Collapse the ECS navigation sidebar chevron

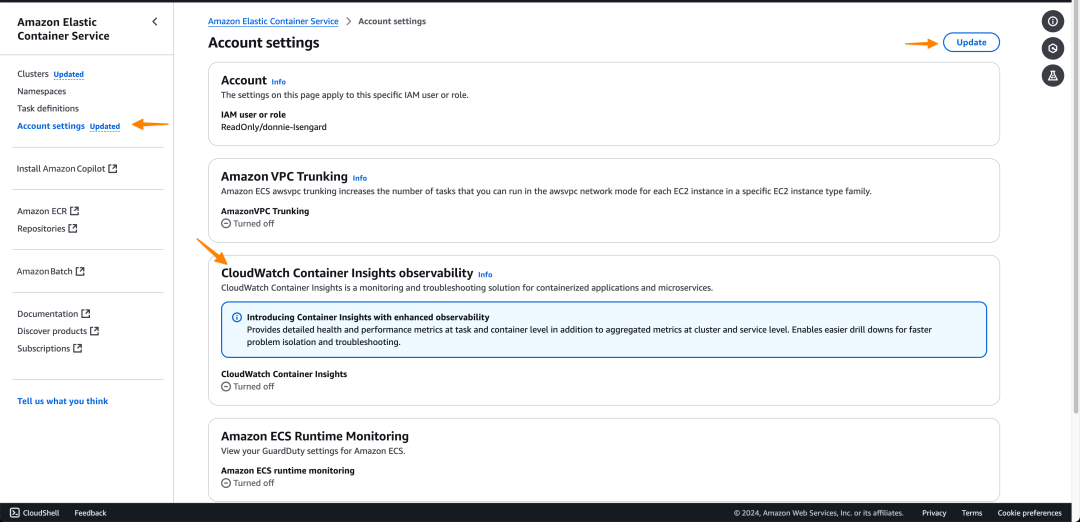click(154, 21)
